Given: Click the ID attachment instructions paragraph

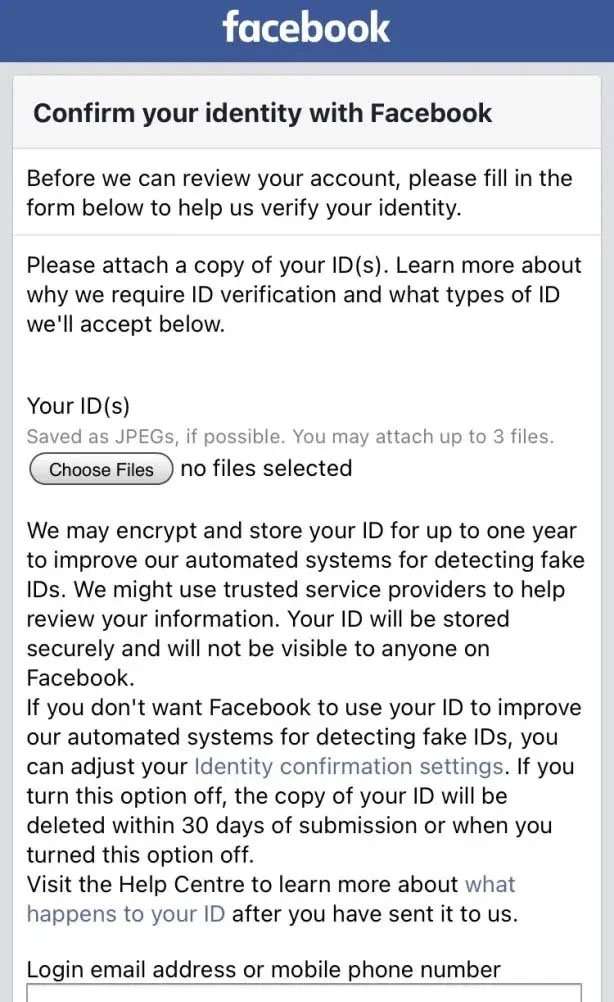Looking at the screenshot, I should [x=300, y=294].
